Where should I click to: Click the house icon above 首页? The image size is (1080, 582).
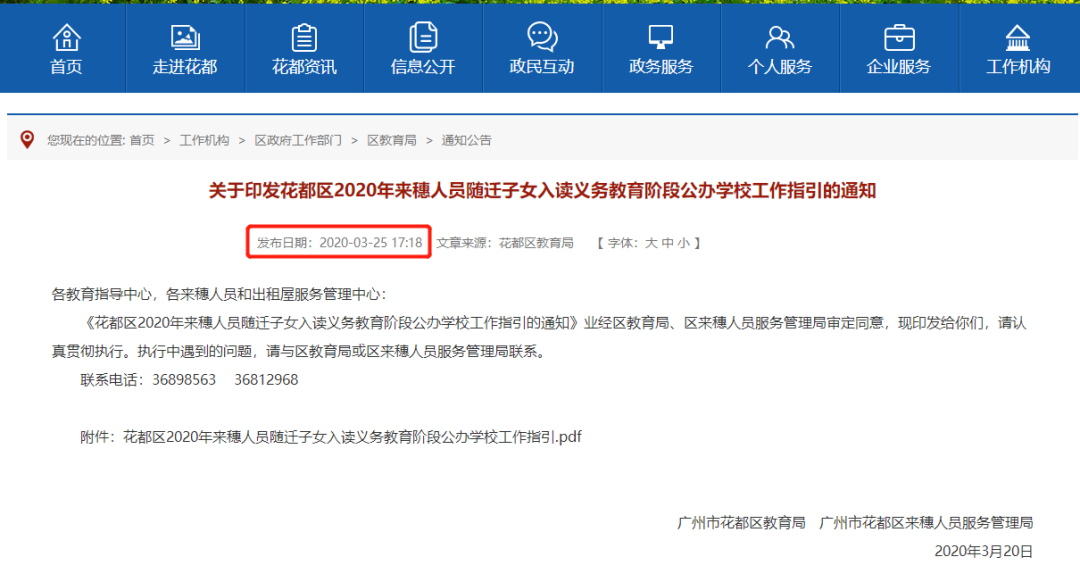pos(66,37)
